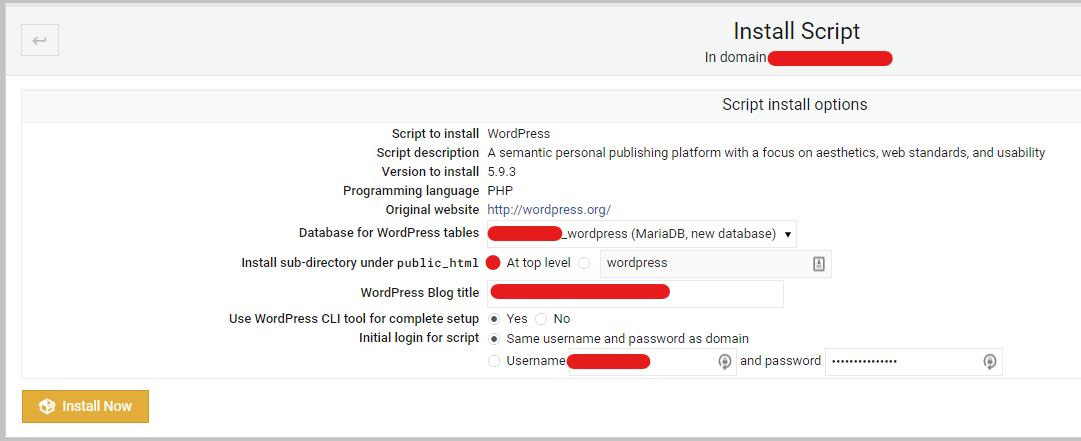Click the password manager icon in Username field
Screen dimensions: 1081x441
[x=725, y=362]
